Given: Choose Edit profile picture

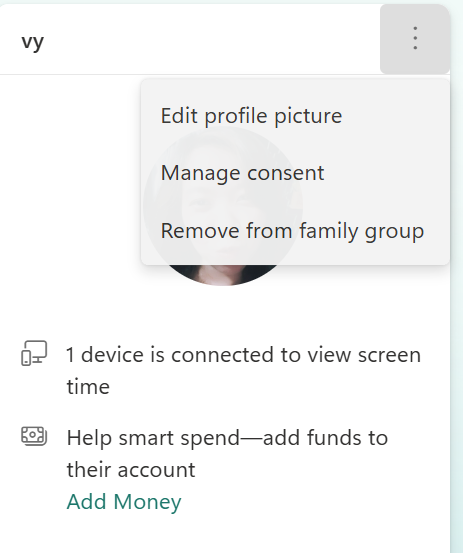Looking at the screenshot, I should pyautogui.click(x=295, y=116).
